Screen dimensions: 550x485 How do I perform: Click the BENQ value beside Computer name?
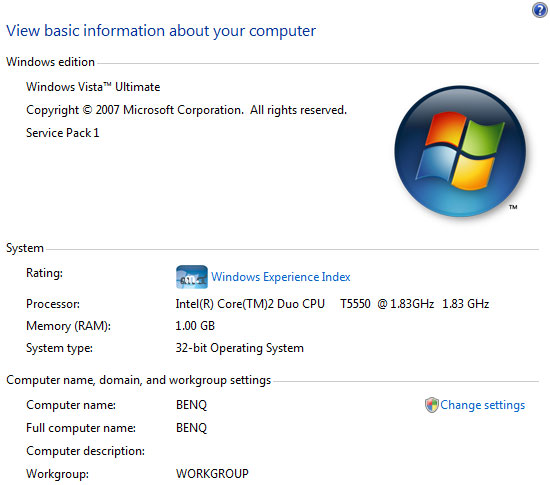pos(192,405)
